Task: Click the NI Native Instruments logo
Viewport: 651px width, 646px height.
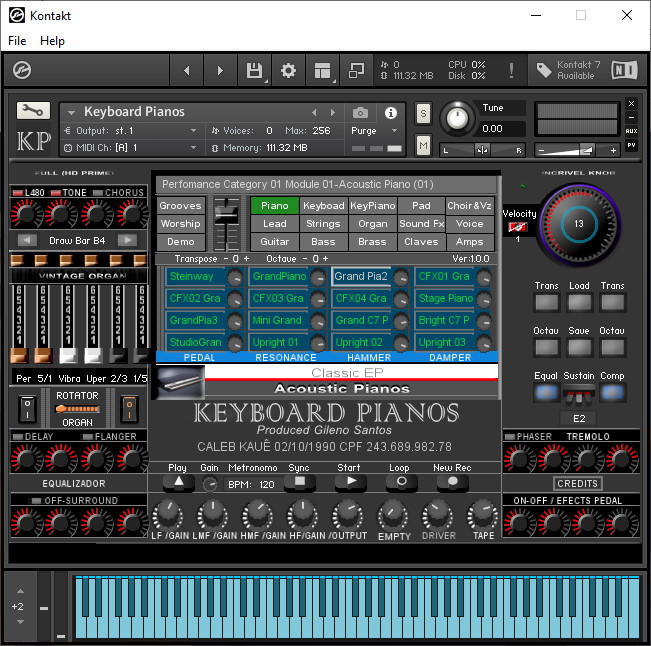Action: point(624,70)
